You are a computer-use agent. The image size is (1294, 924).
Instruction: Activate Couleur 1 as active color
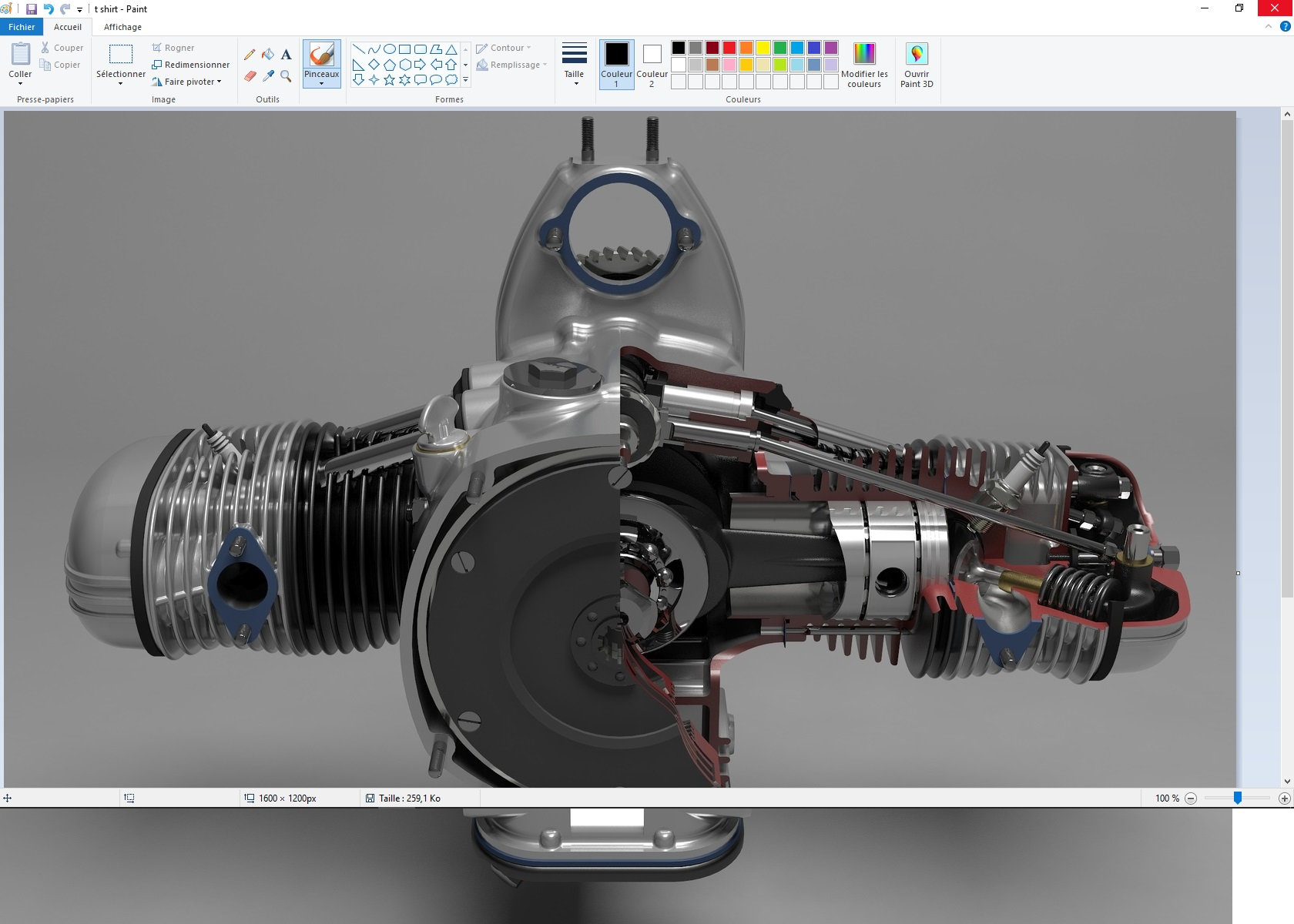coord(616,64)
